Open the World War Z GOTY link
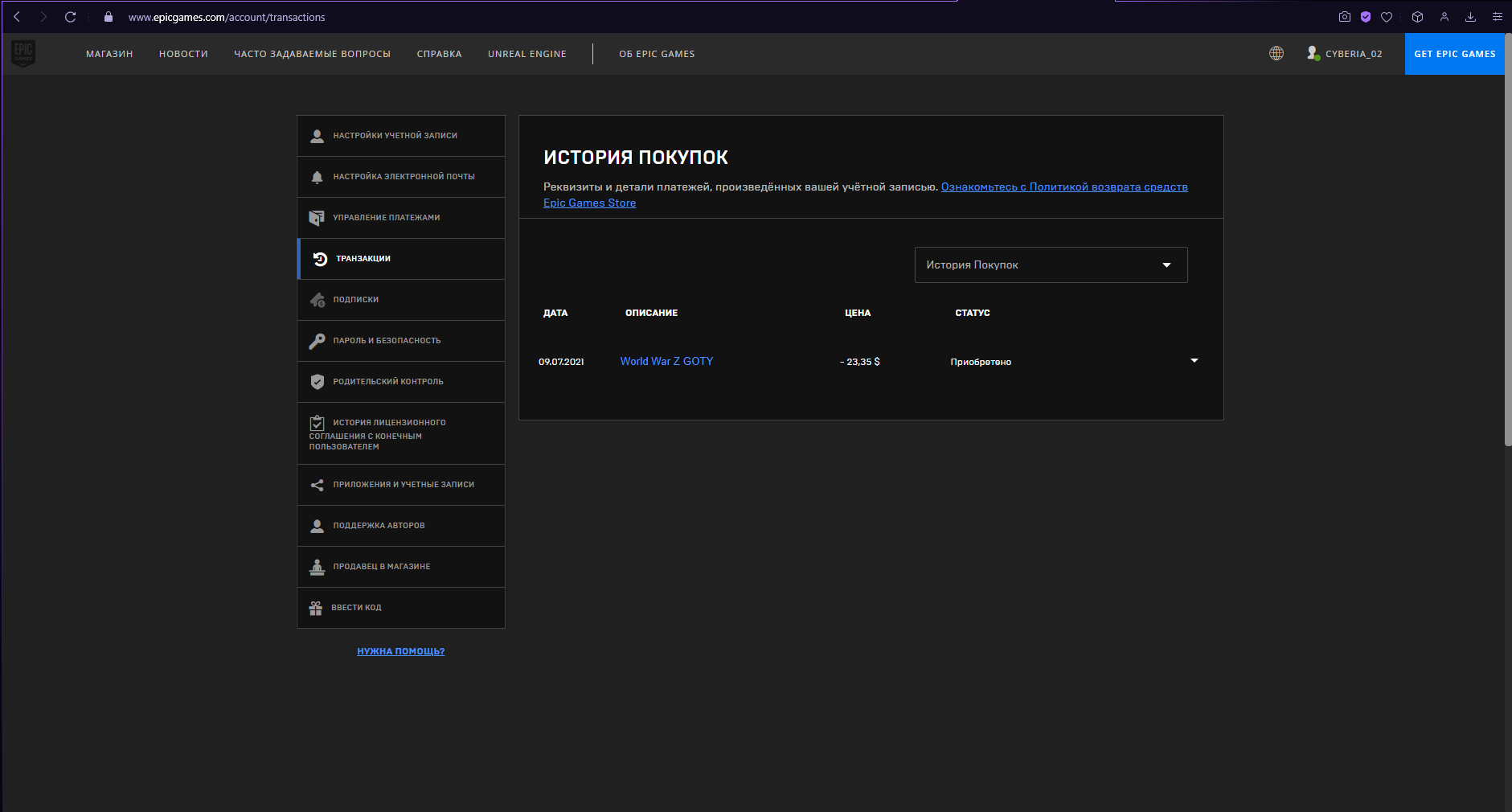Screen dimensions: 1512x812 point(666,362)
